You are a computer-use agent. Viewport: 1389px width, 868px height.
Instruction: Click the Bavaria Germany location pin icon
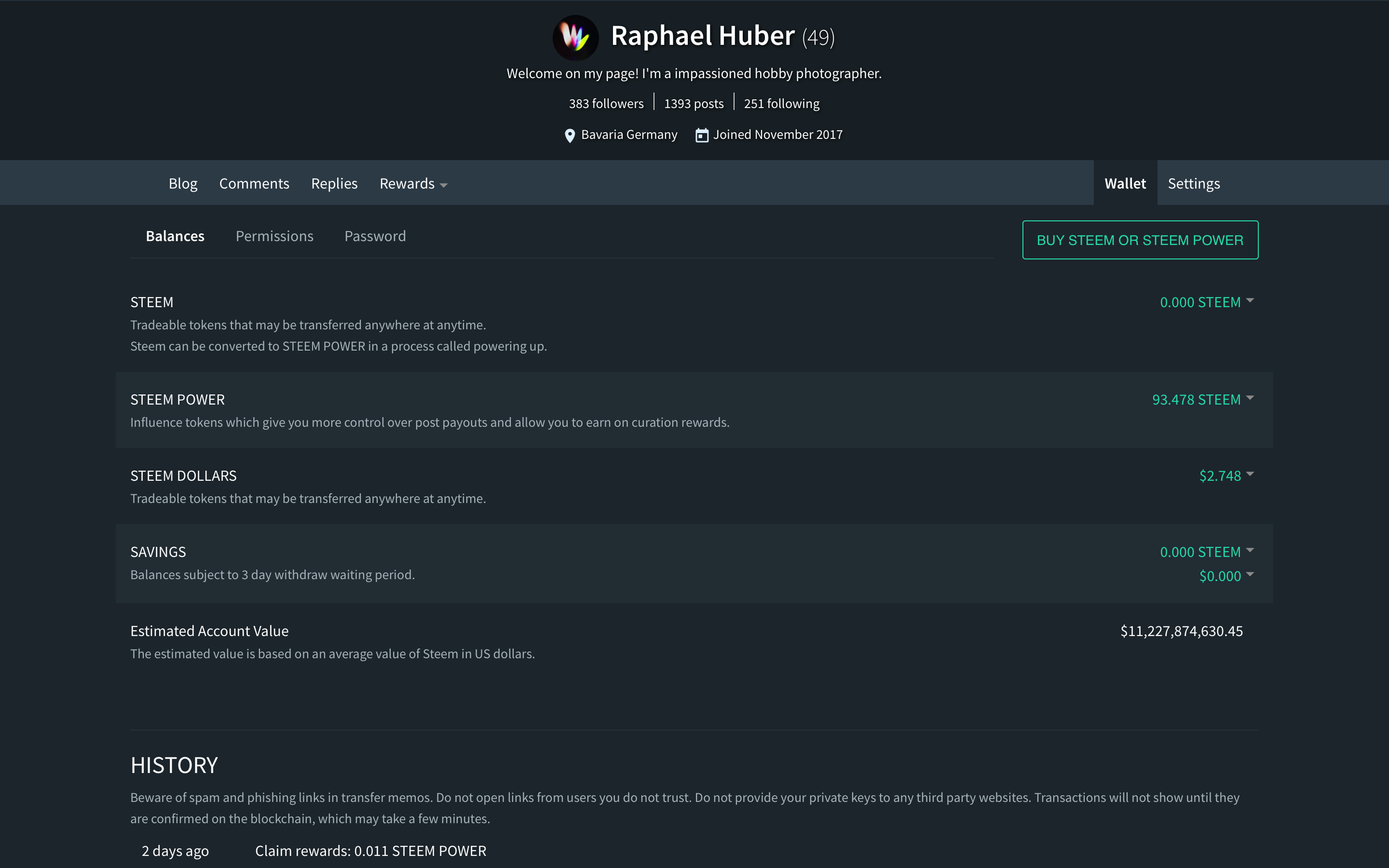[570, 136]
